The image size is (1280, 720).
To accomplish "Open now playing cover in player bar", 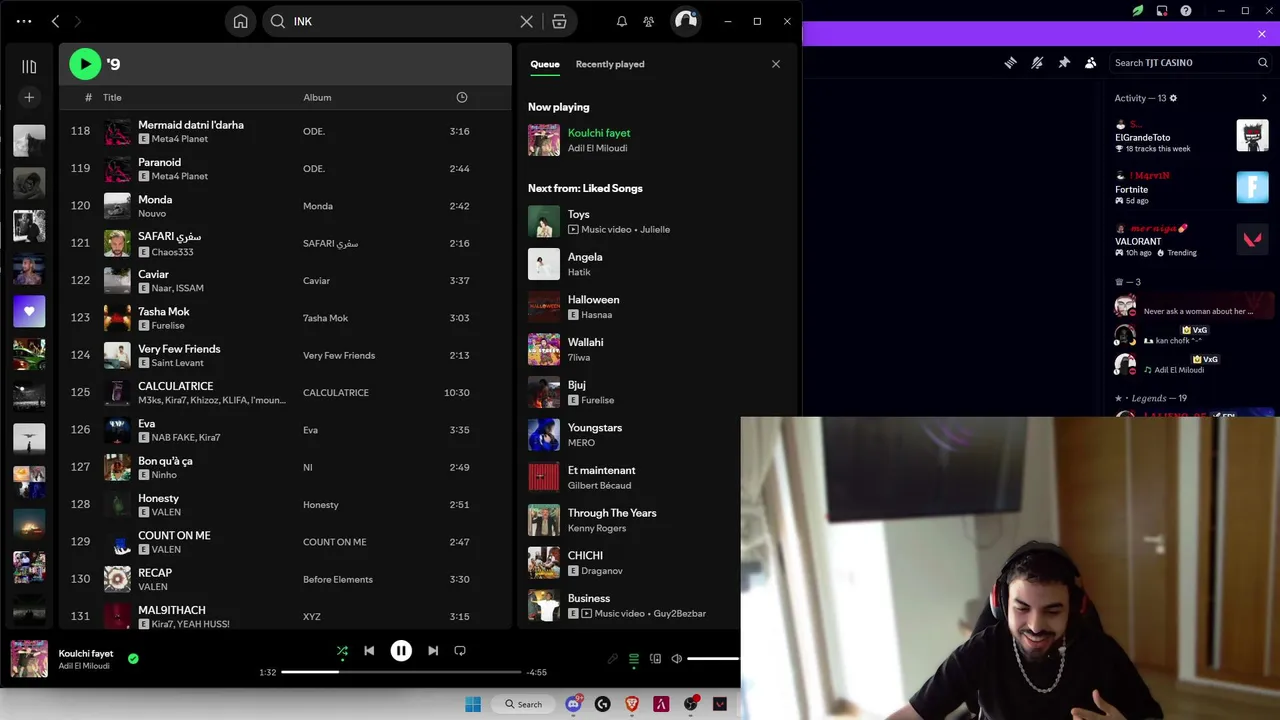I will 29,659.
